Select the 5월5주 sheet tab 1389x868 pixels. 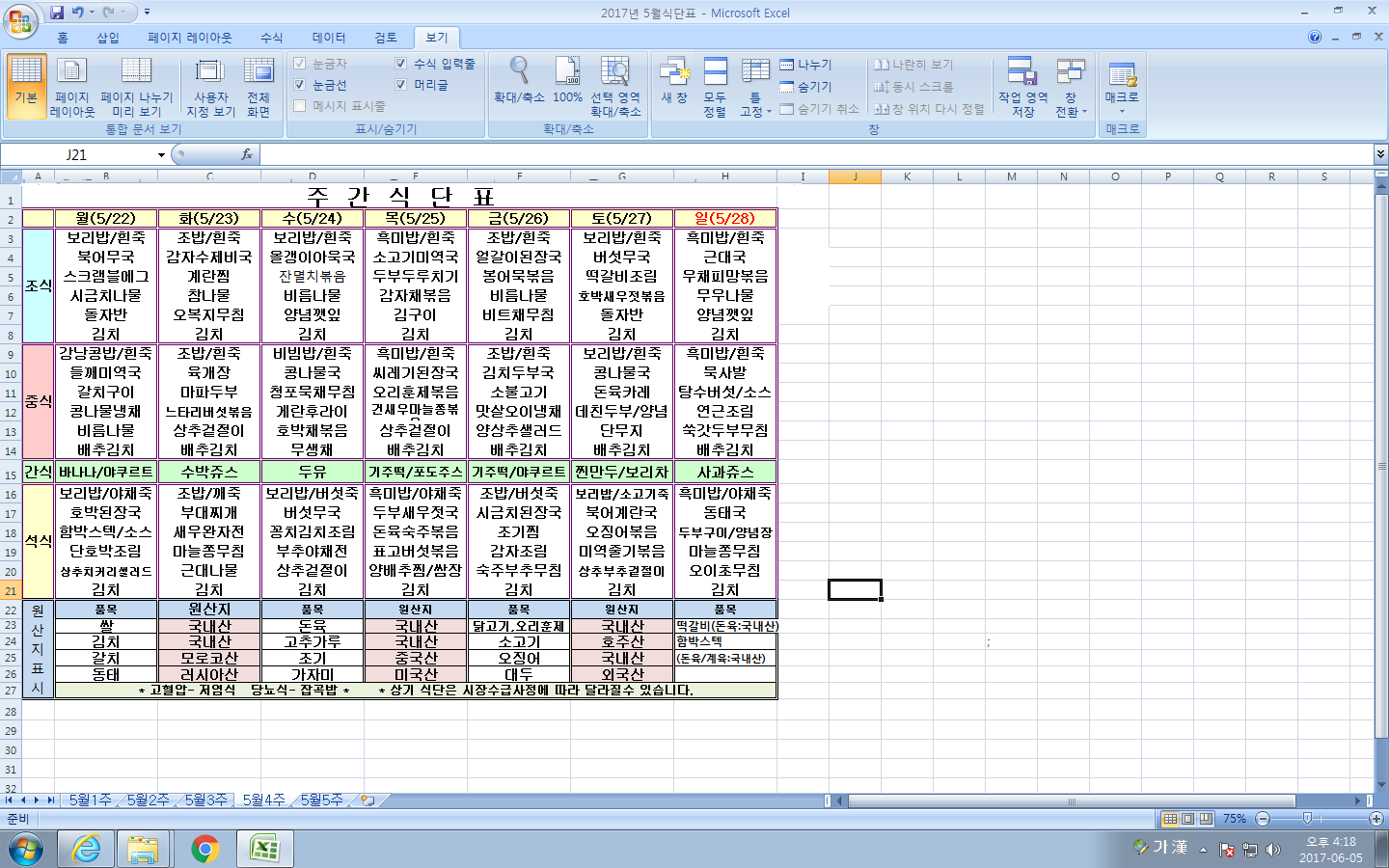[321, 800]
